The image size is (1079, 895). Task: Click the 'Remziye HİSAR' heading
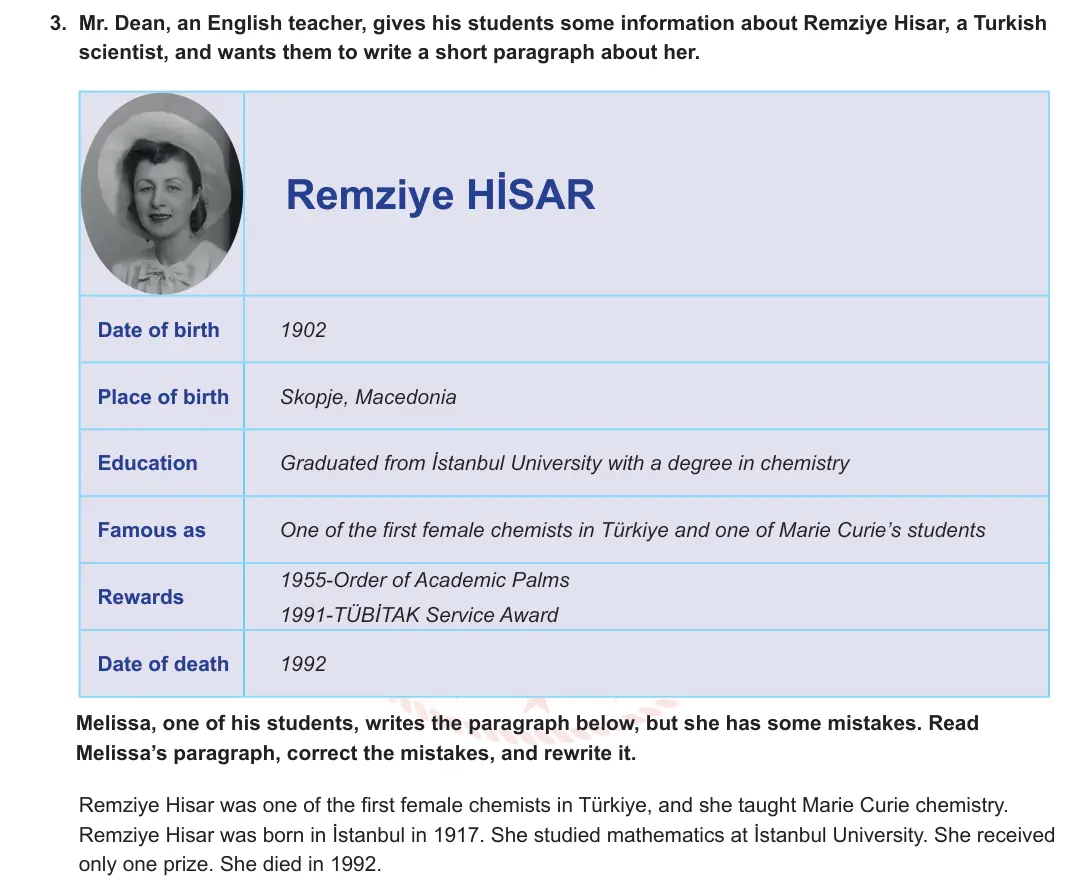coord(440,195)
